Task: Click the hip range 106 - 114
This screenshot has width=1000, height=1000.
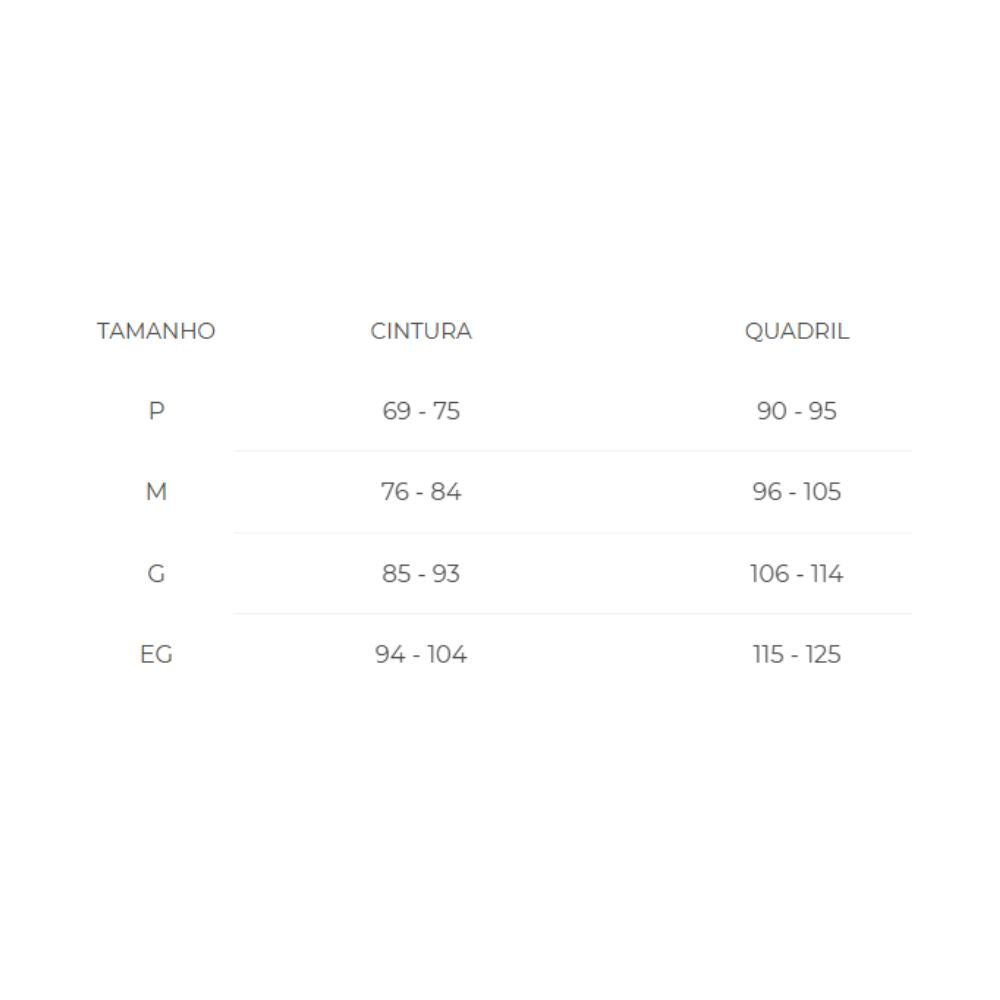Action: (x=797, y=574)
